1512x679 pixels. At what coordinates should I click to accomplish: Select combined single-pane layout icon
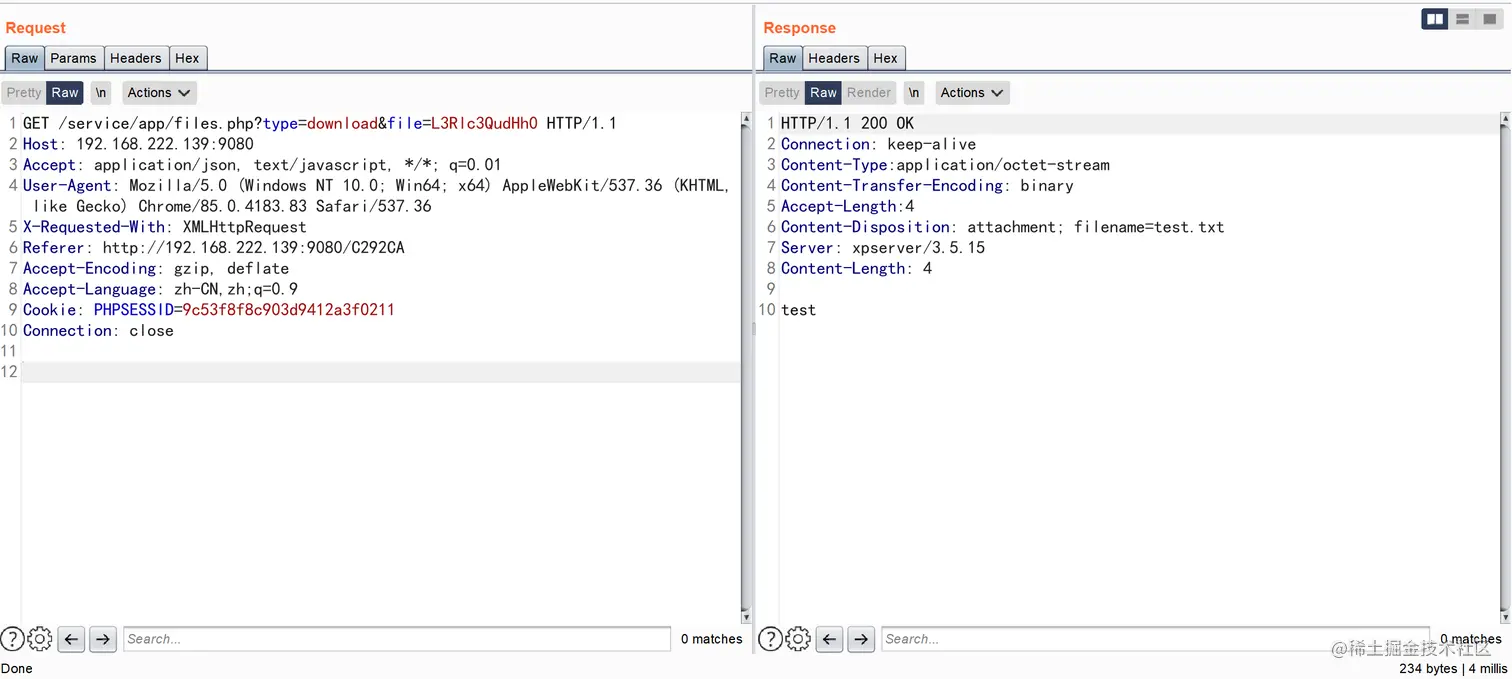[x=1489, y=19]
